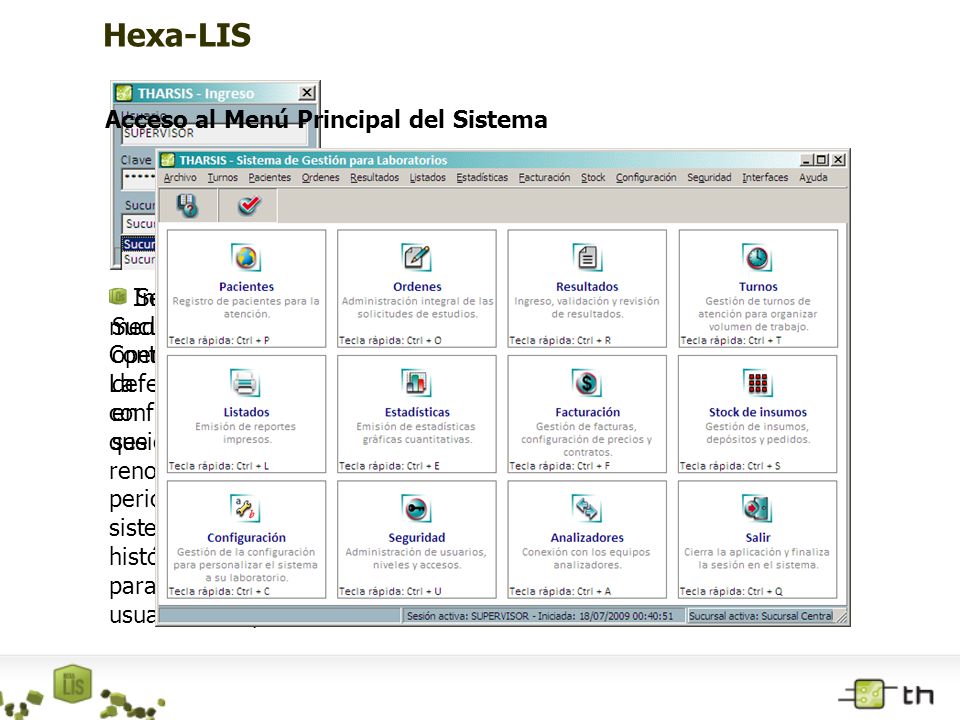The height and width of the screenshot is (720, 960).
Task: Open the Archivo menu
Action: (x=180, y=178)
